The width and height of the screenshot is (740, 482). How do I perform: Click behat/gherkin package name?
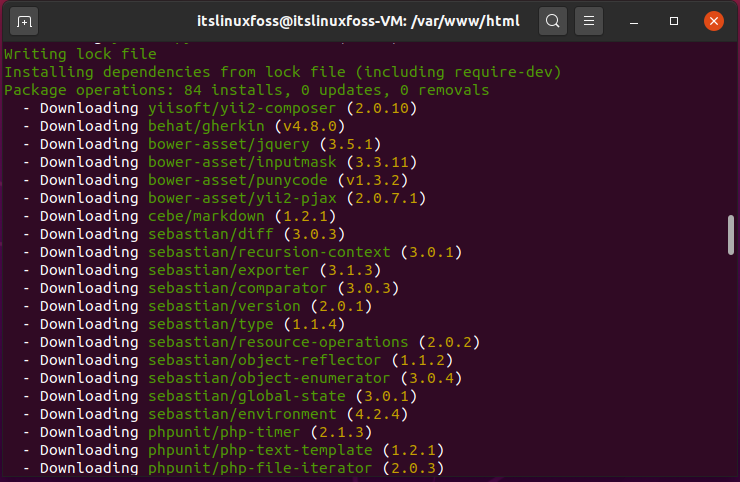pyautogui.click(x=206, y=126)
